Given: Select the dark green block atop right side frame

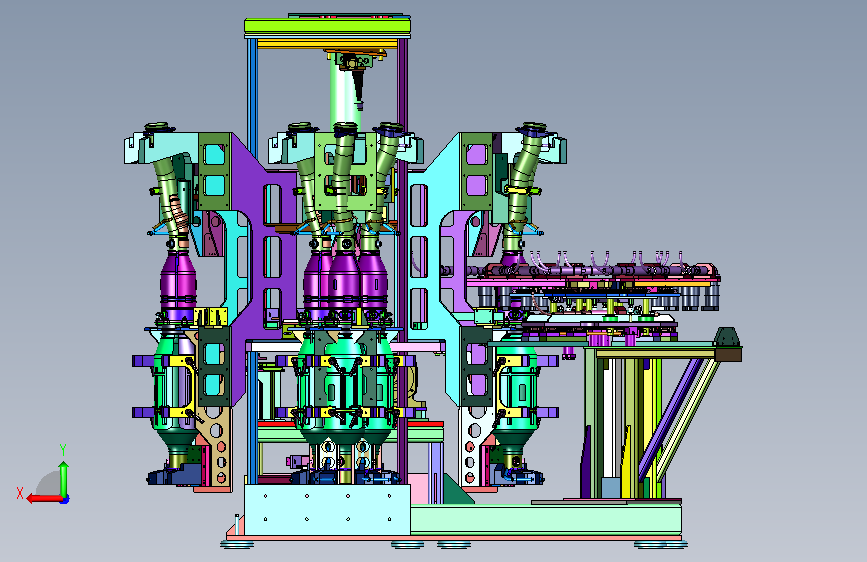Looking at the screenshot, I should tap(728, 338).
